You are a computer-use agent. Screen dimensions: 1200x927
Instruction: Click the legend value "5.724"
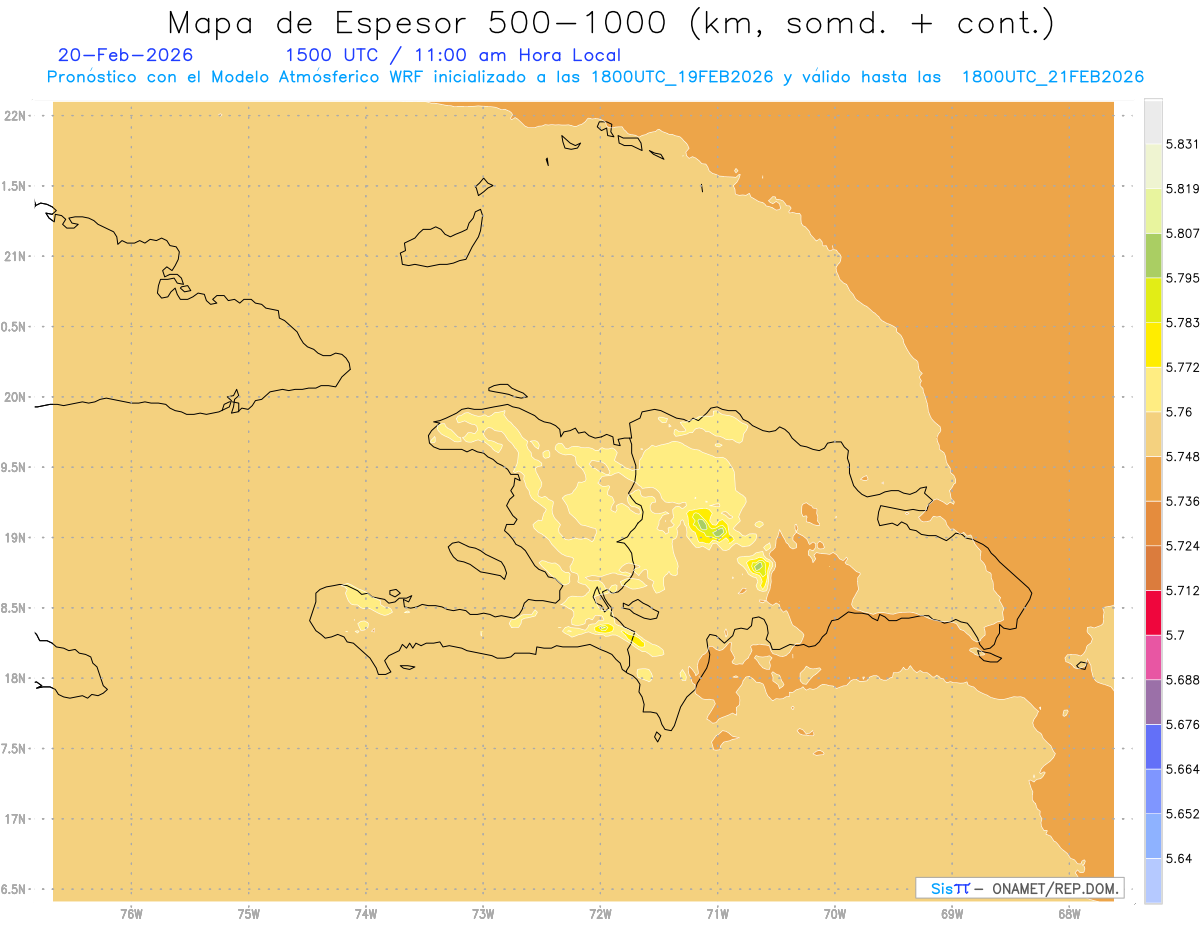pos(1183,546)
